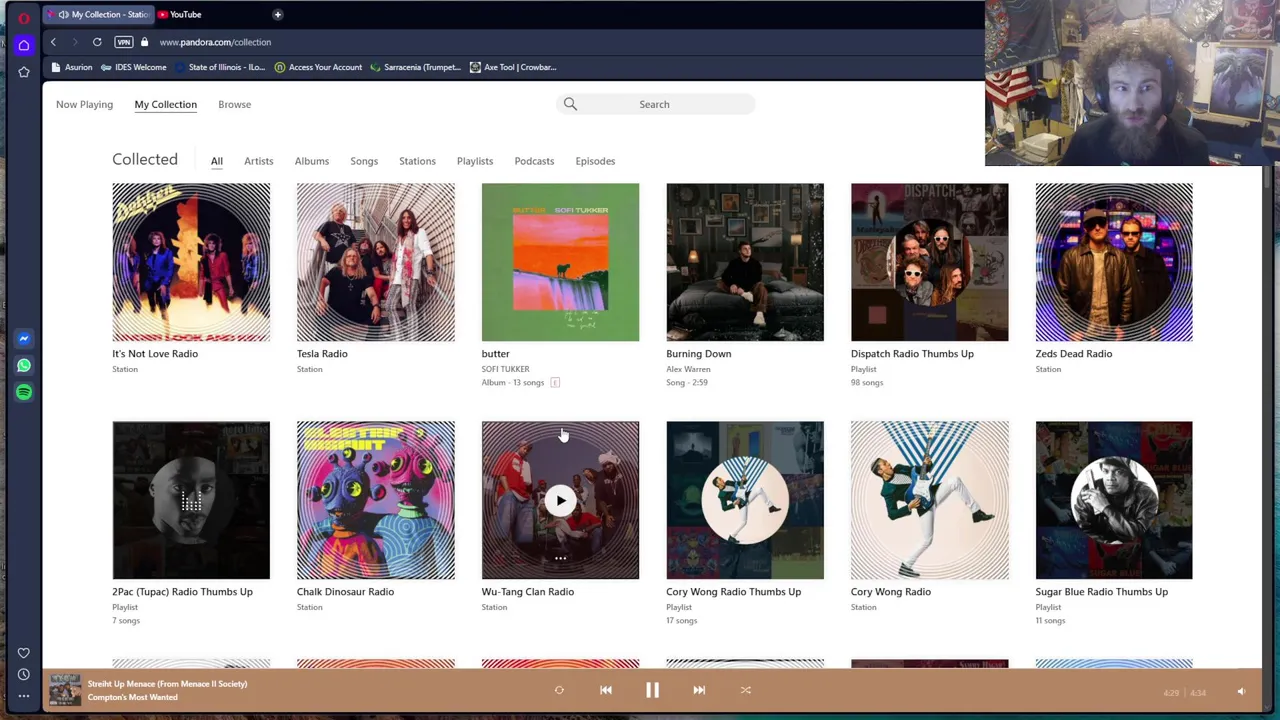
Task: Open the heart pinboards icon in sidebar
Action: [x=24, y=653]
